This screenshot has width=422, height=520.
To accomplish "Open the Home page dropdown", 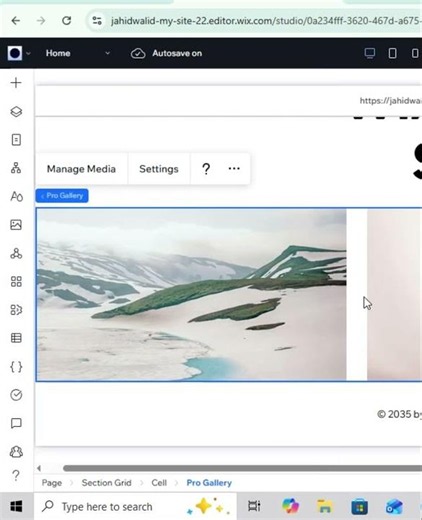I will click(x=78, y=53).
